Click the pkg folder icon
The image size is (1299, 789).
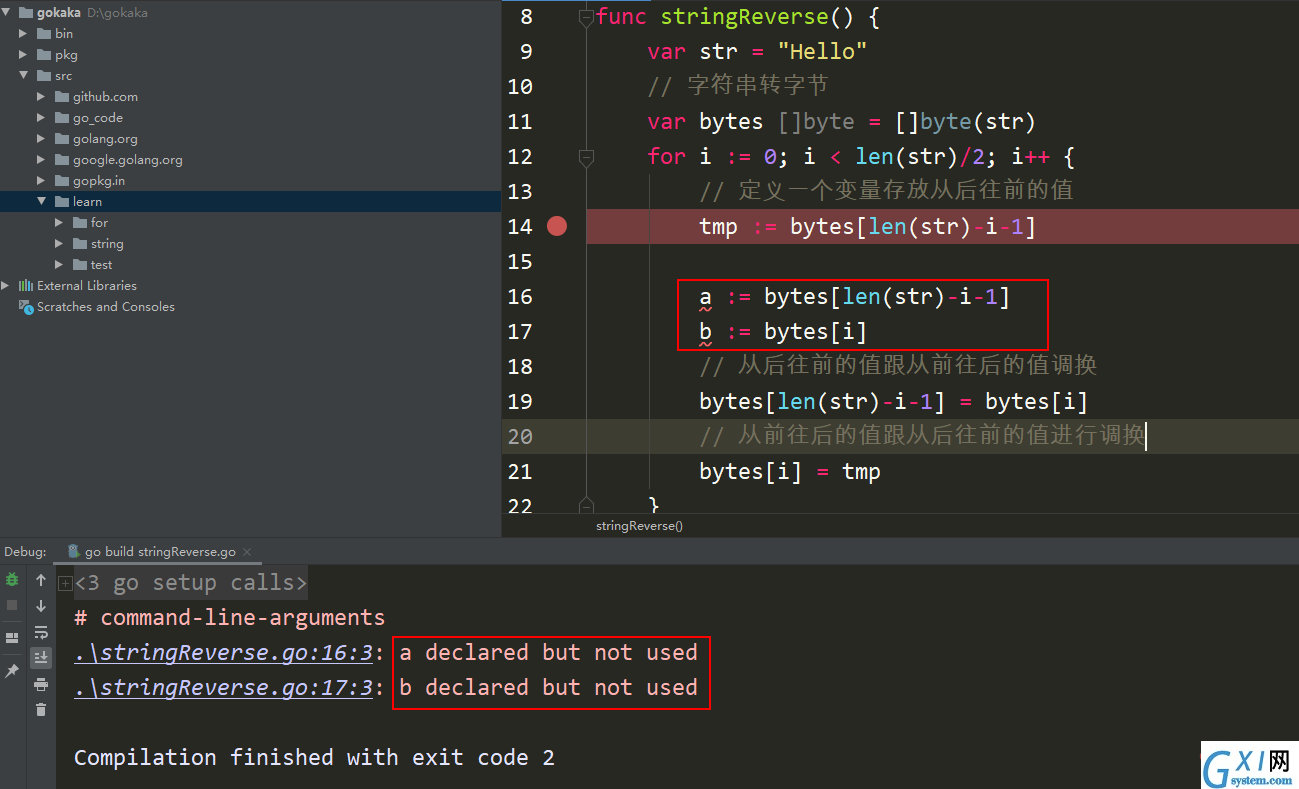(x=44, y=55)
